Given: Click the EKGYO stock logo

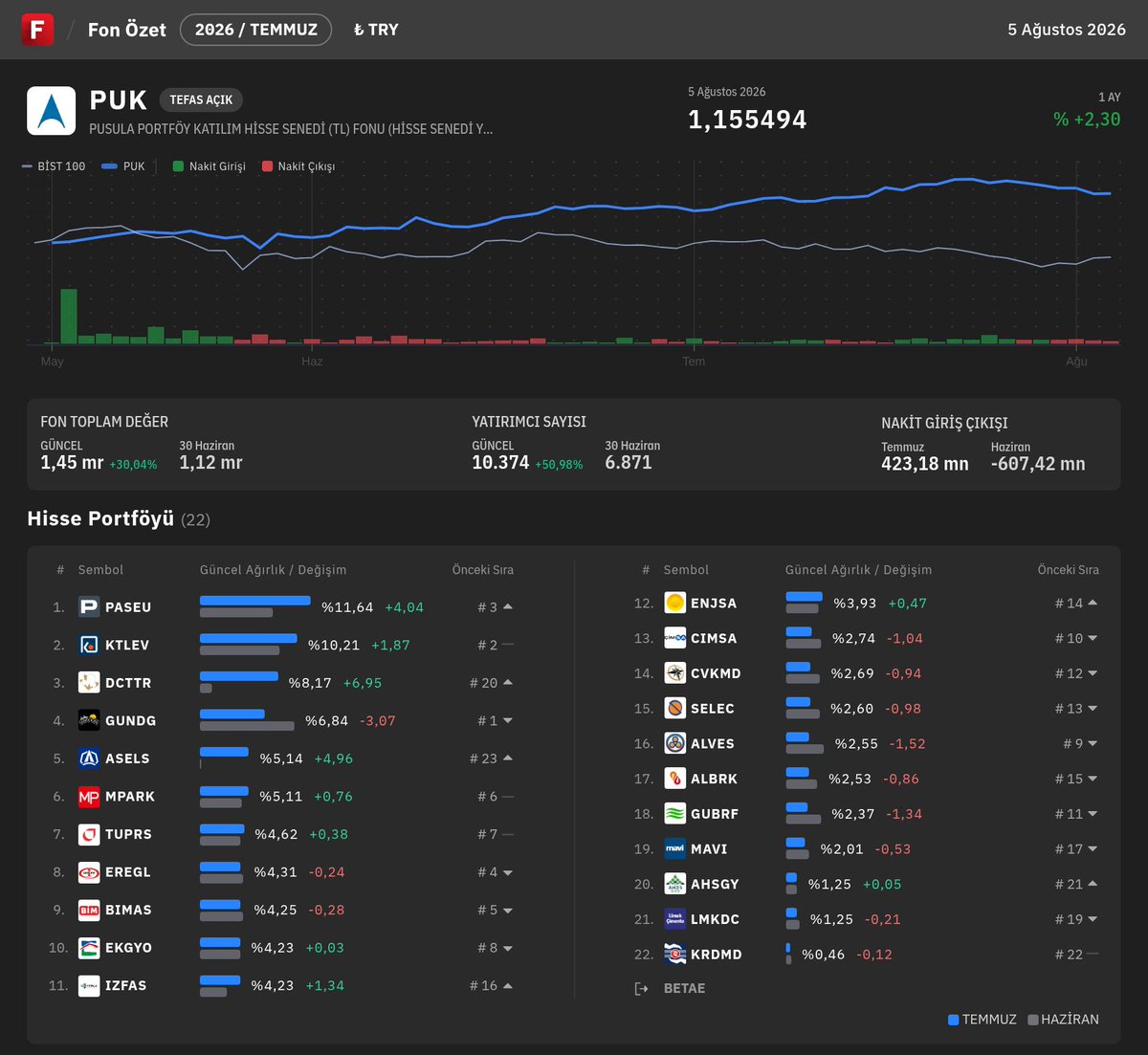Looking at the screenshot, I should (89, 948).
